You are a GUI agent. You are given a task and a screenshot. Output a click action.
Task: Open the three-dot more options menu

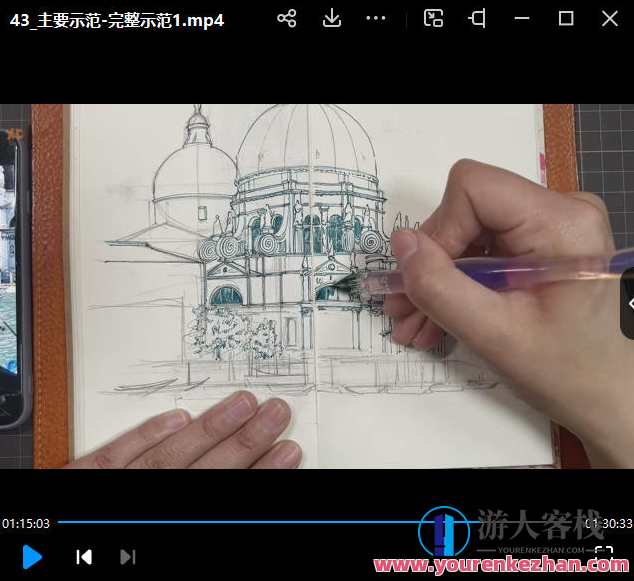tap(376, 18)
